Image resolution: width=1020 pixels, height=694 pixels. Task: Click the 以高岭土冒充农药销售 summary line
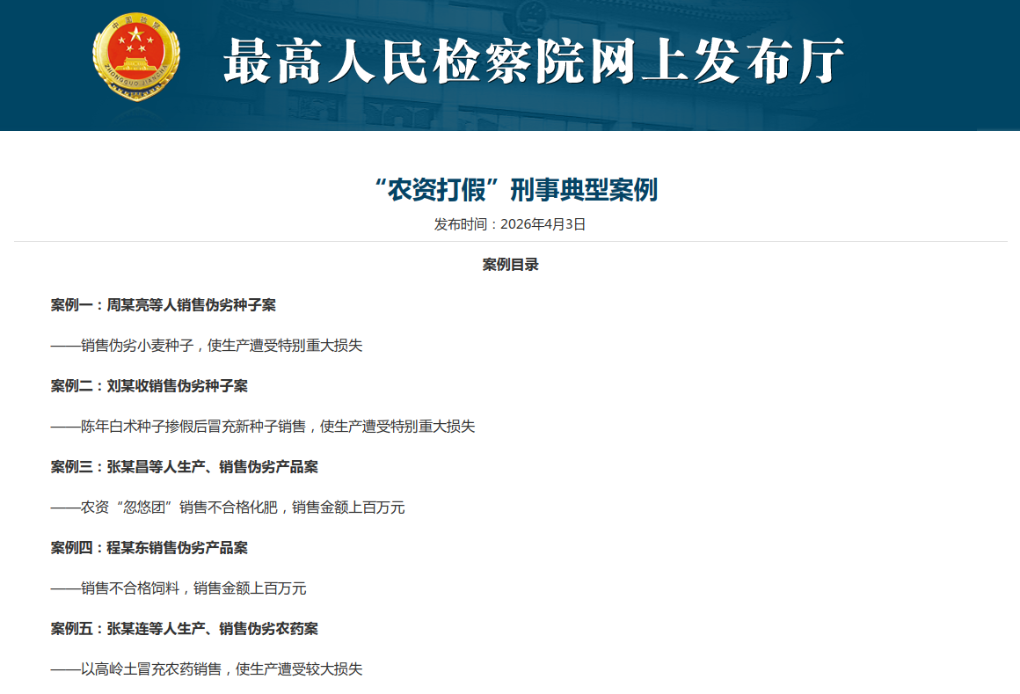206,670
